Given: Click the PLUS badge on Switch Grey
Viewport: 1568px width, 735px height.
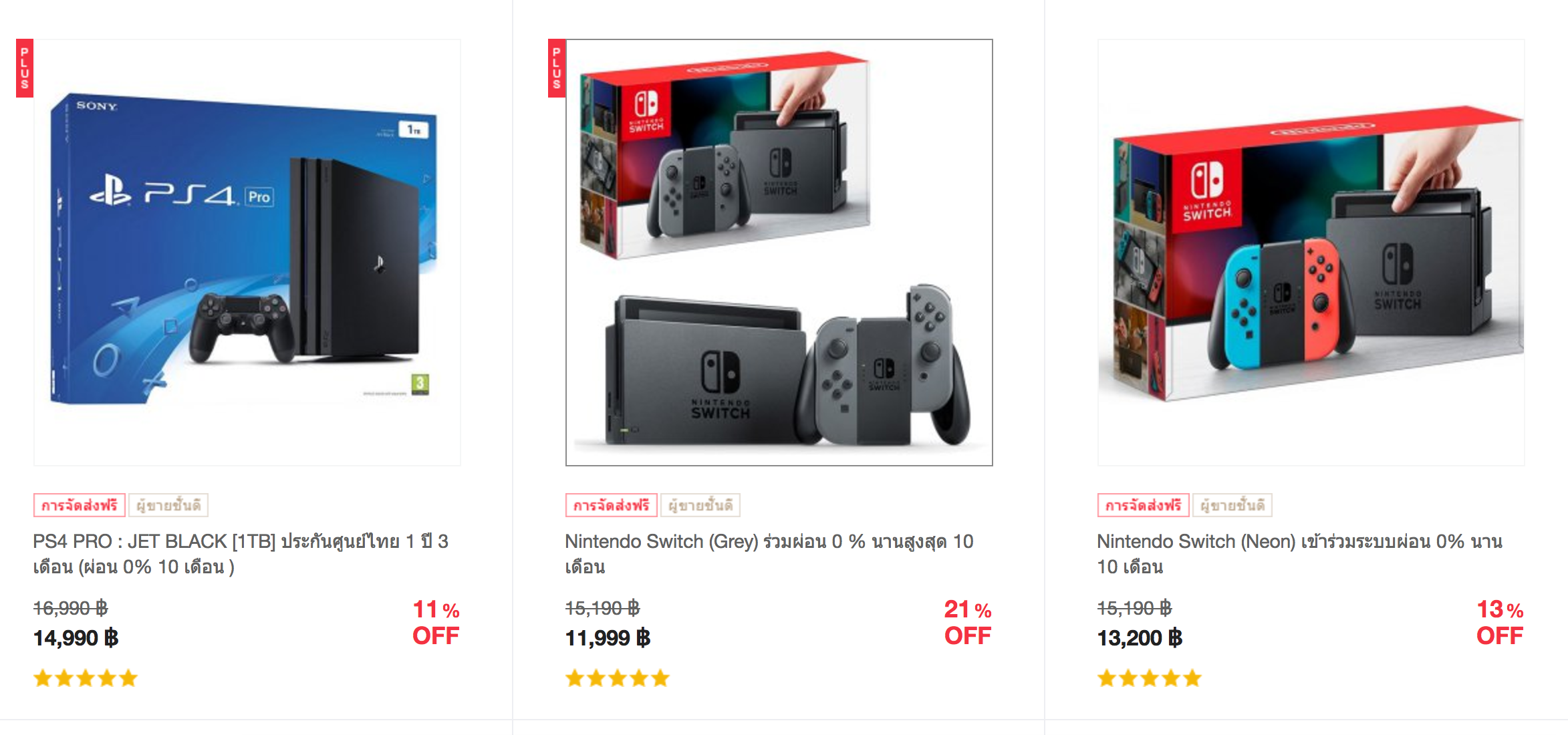Looking at the screenshot, I should (556, 68).
